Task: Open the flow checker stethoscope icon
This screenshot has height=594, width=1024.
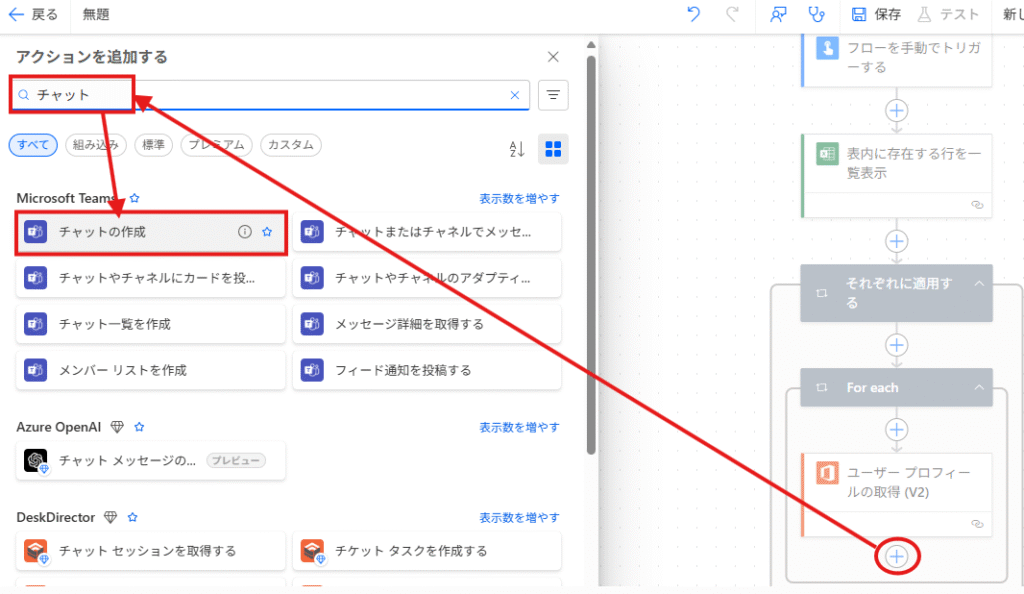Action: coord(816,14)
